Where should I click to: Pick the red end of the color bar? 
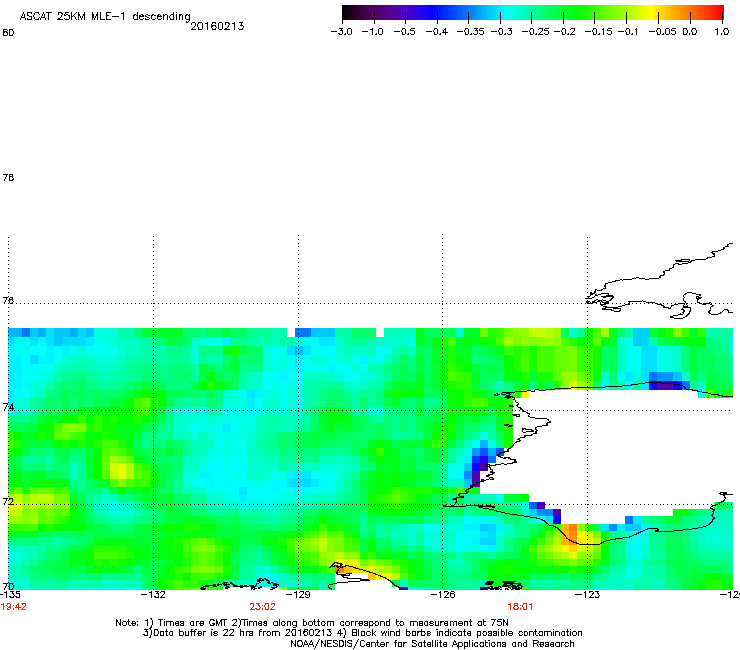pos(715,12)
